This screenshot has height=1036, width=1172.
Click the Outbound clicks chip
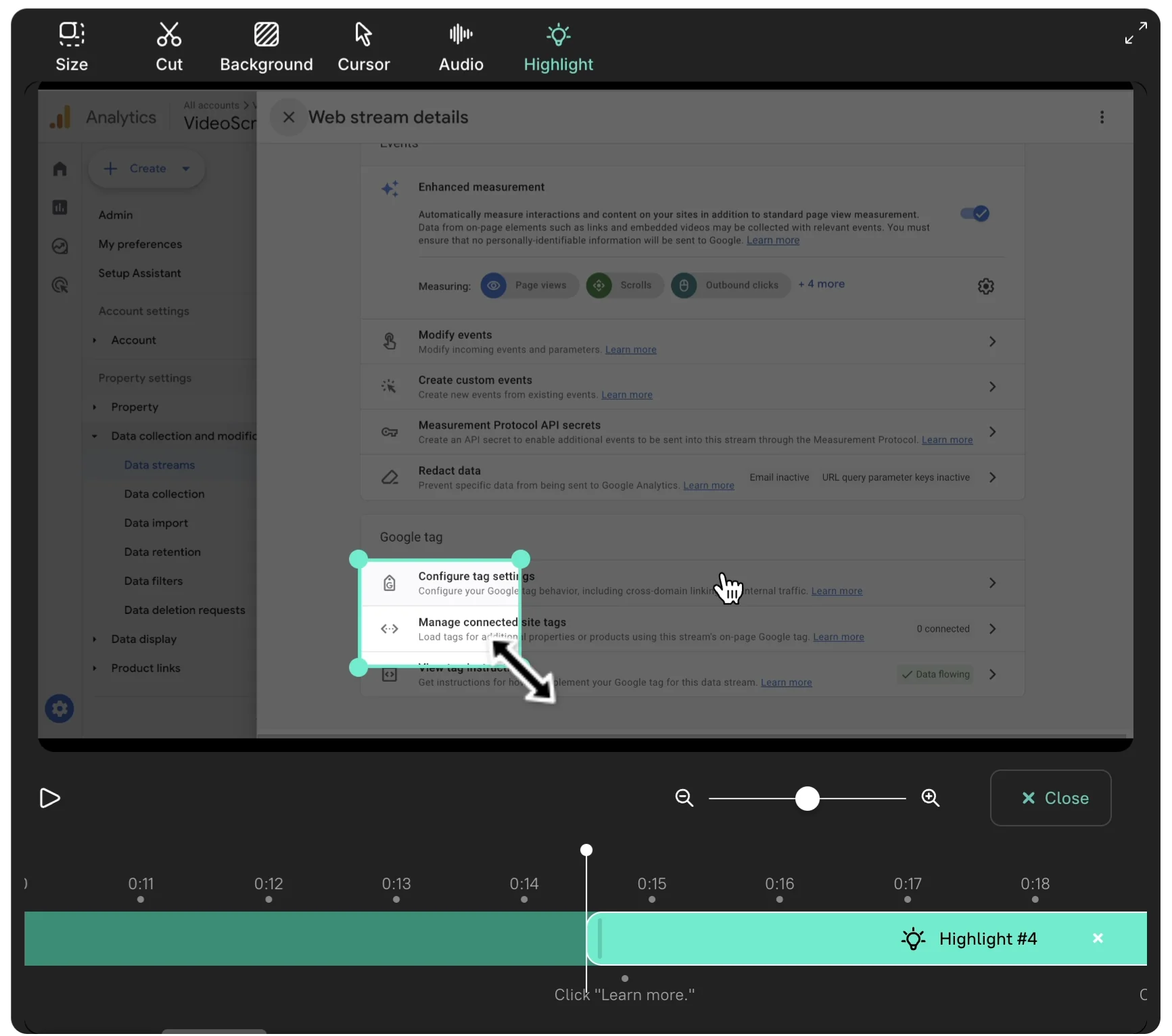[730, 285]
